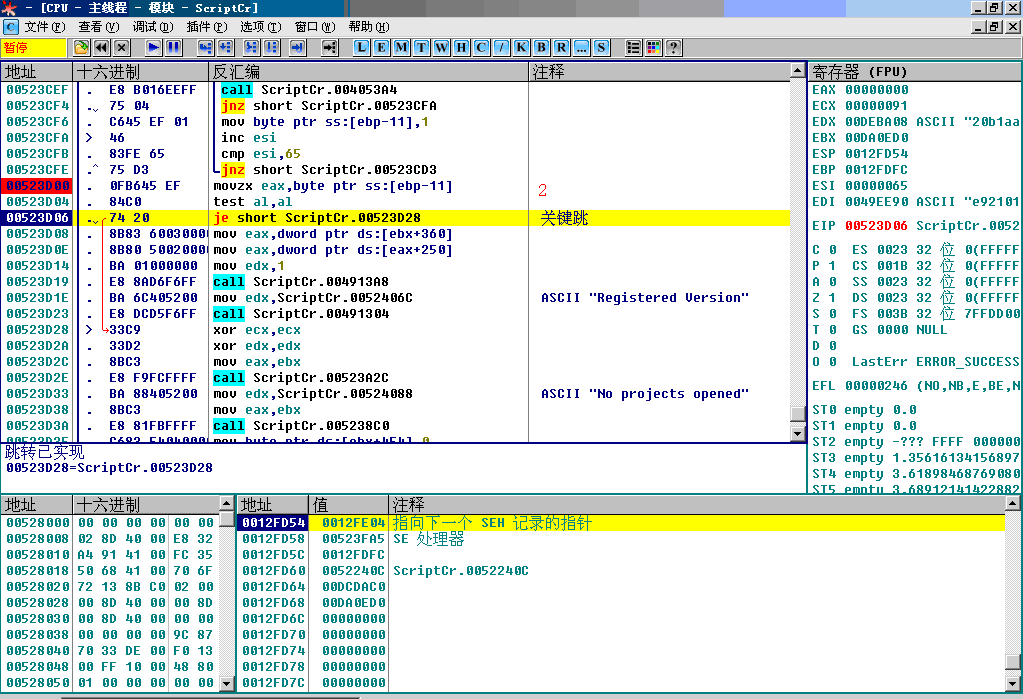Click 地址 column header in disassembly pane
The height and width of the screenshot is (699, 1023).
click(37, 72)
